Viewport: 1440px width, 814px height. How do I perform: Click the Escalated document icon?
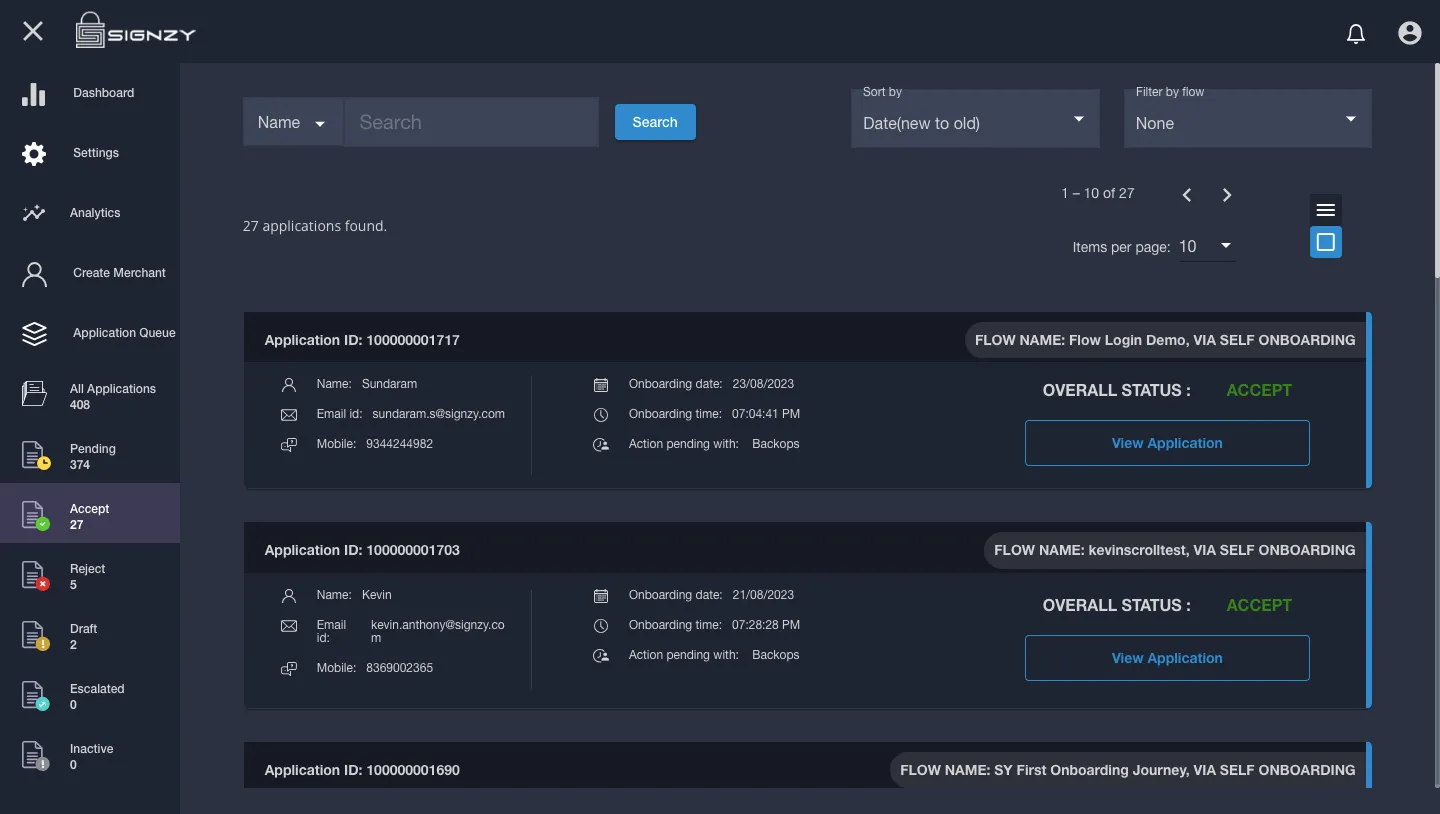(35, 695)
